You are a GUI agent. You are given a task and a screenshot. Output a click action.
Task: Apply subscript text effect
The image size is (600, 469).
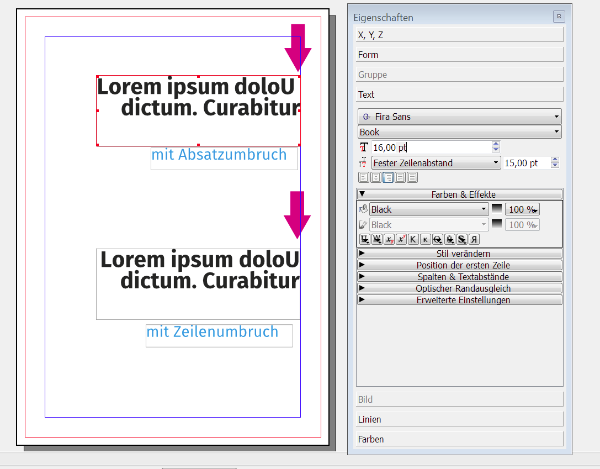(x=389, y=240)
